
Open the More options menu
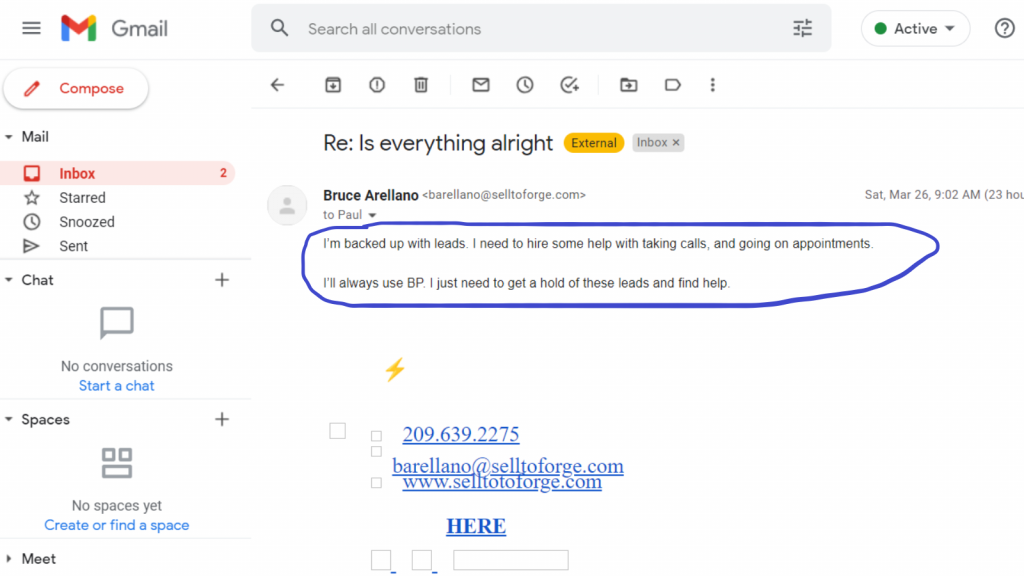712,85
